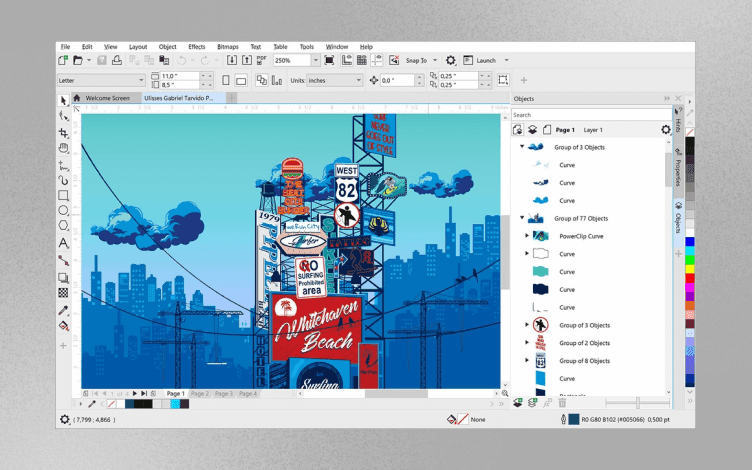
Task: Open Objects docker options gear
Action: [x=666, y=129]
